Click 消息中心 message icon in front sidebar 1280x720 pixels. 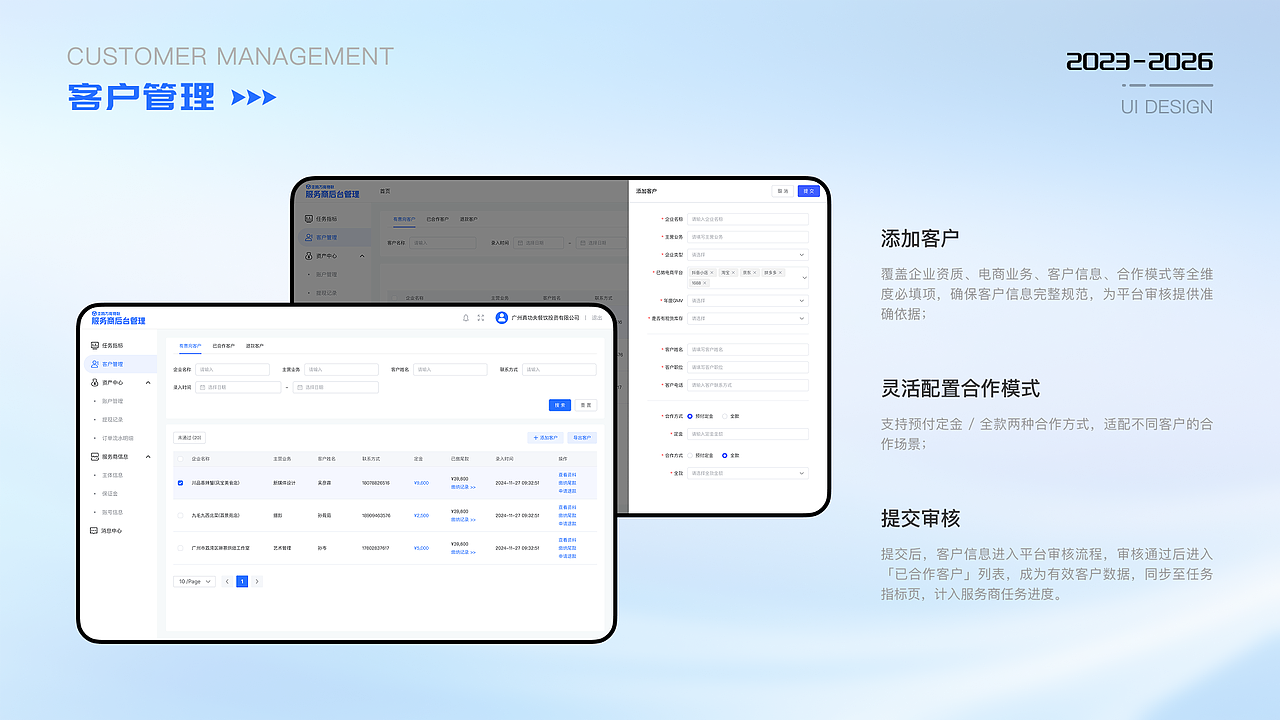[95, 531]
